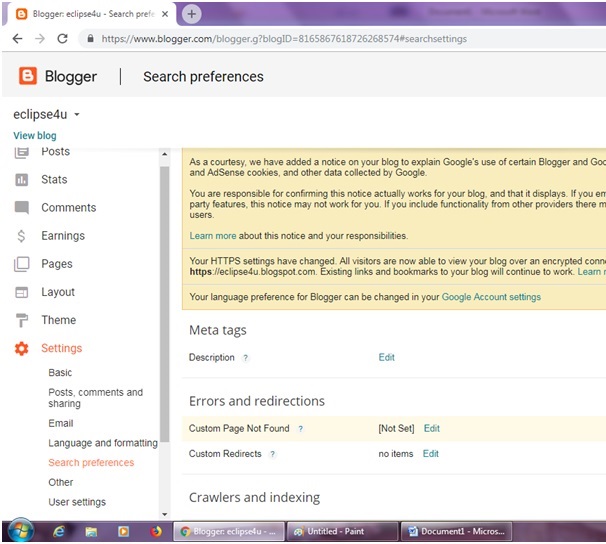This screenshot has width=606, height=544.
Task: Click the Layout icon in sidebar
Action: click(22, 292)
